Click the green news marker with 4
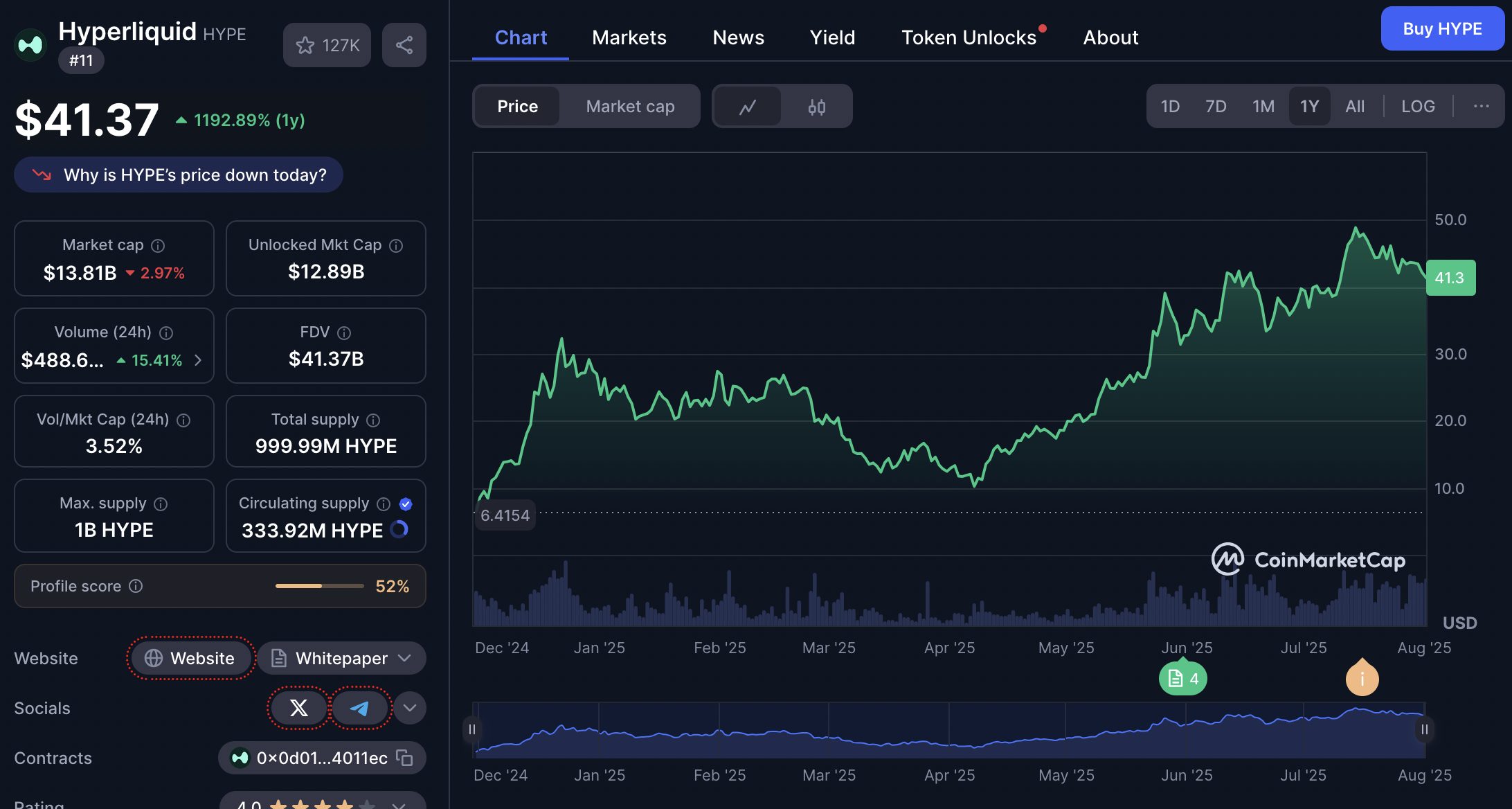This screenshot has height=809, width=1512. coord(1183,678)
